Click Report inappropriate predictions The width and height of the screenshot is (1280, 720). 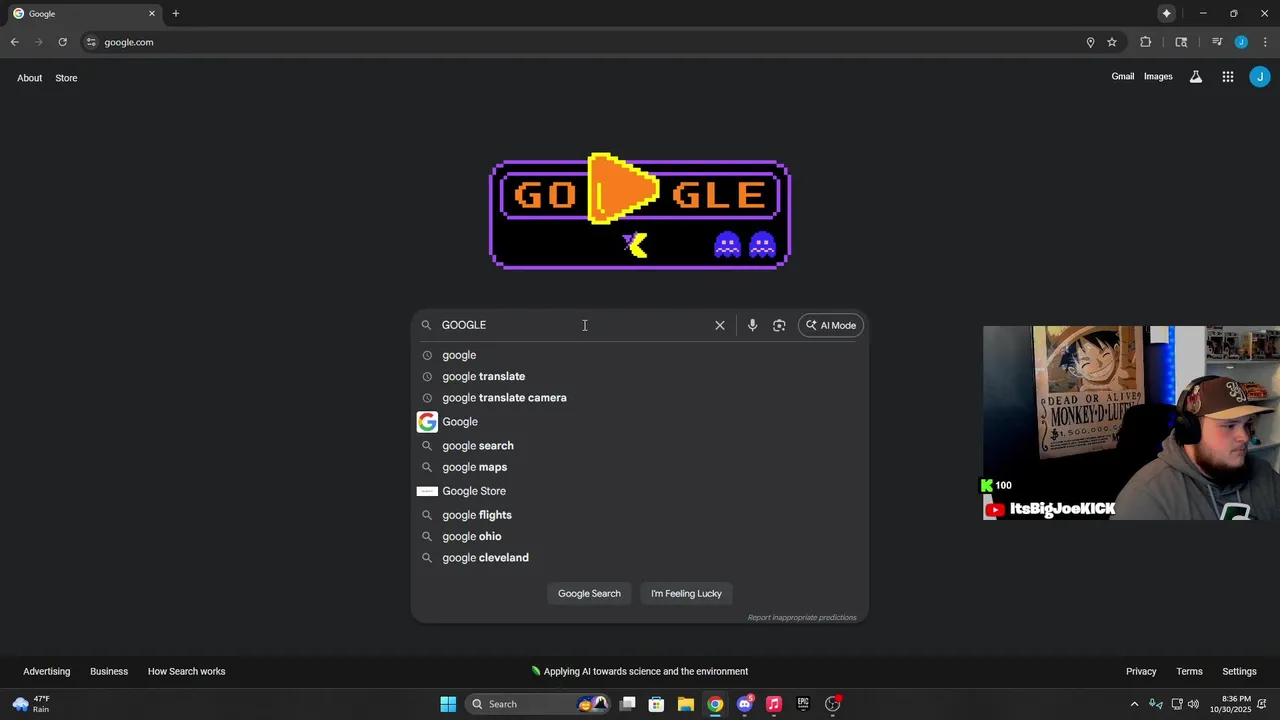click(802, 617)
